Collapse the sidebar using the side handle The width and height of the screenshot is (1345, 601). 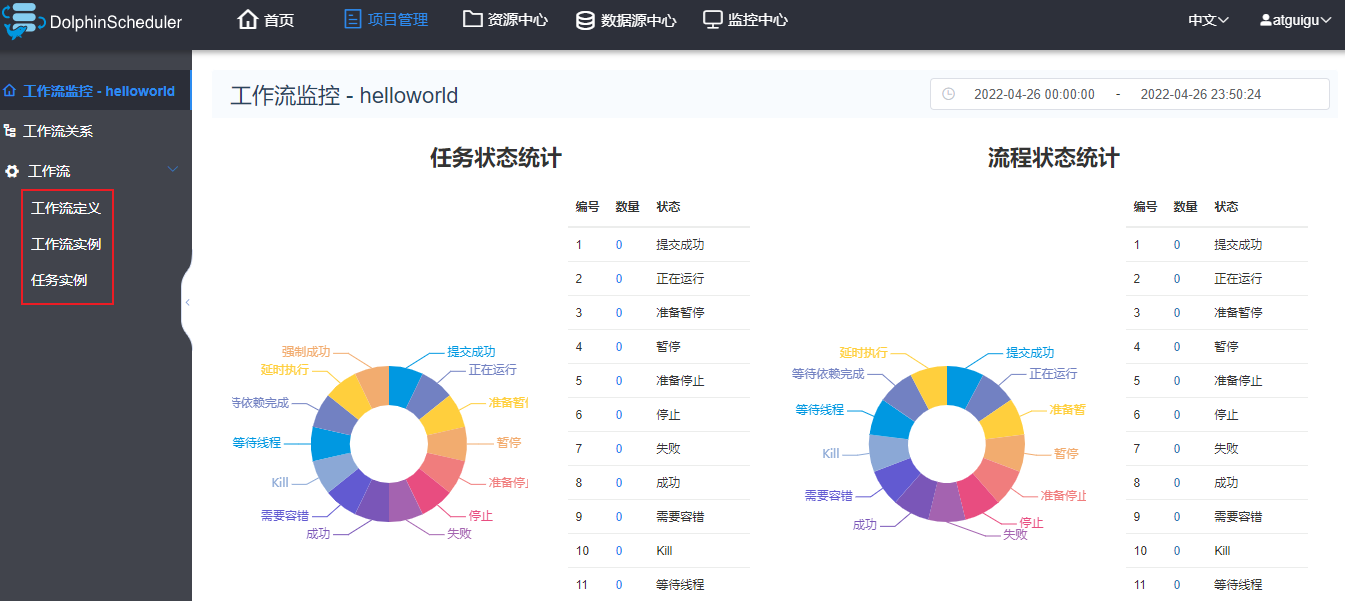click(x=187, y=302)
